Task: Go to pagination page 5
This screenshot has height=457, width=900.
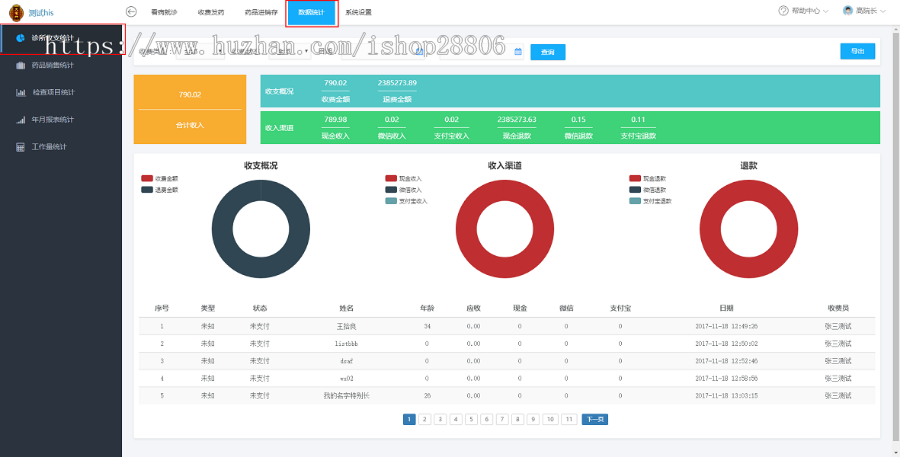Action: pyautogui.click(x=471, y=420)
